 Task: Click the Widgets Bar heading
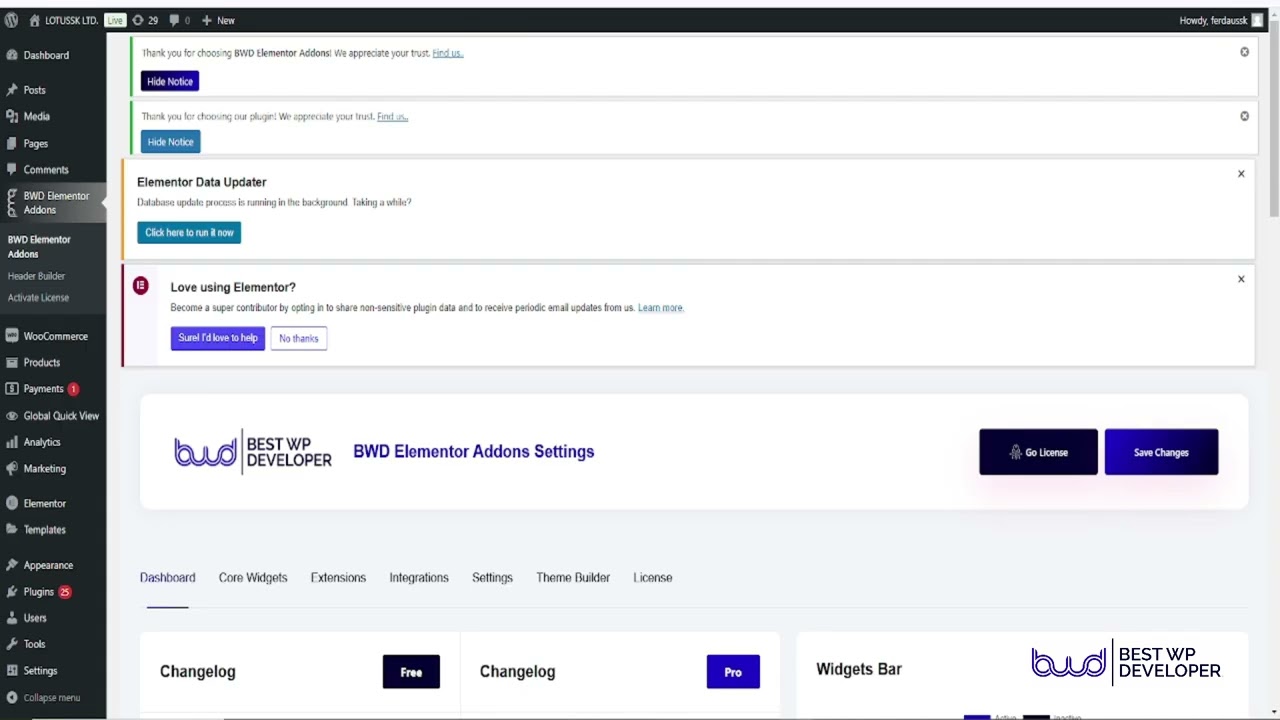859,669
